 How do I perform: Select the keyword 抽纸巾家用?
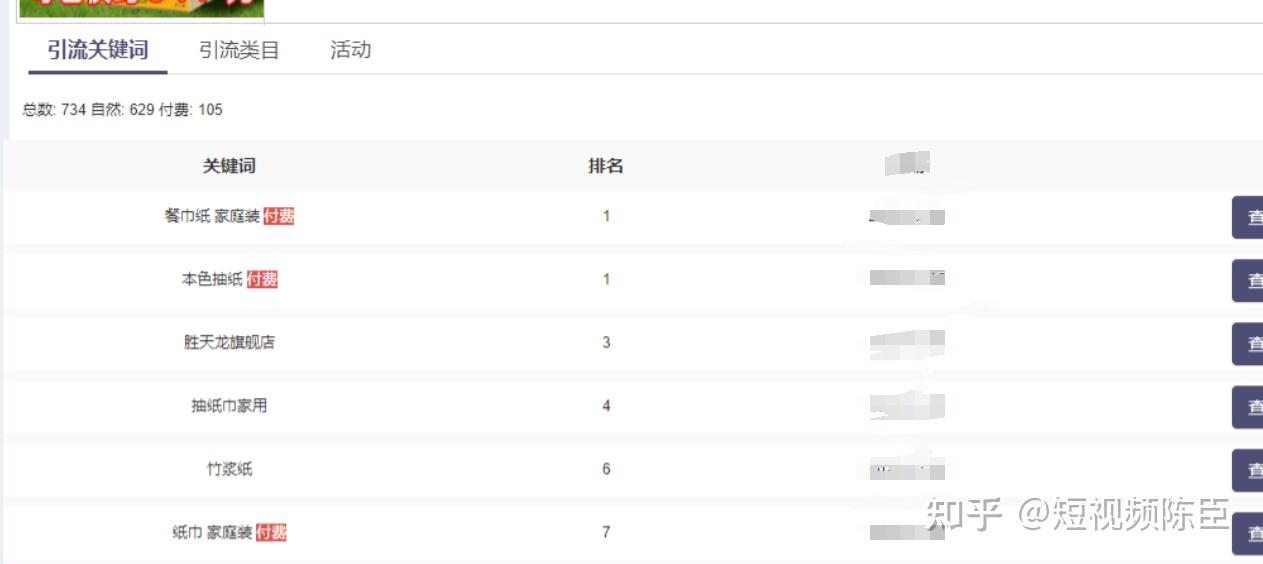click(229, 406)
